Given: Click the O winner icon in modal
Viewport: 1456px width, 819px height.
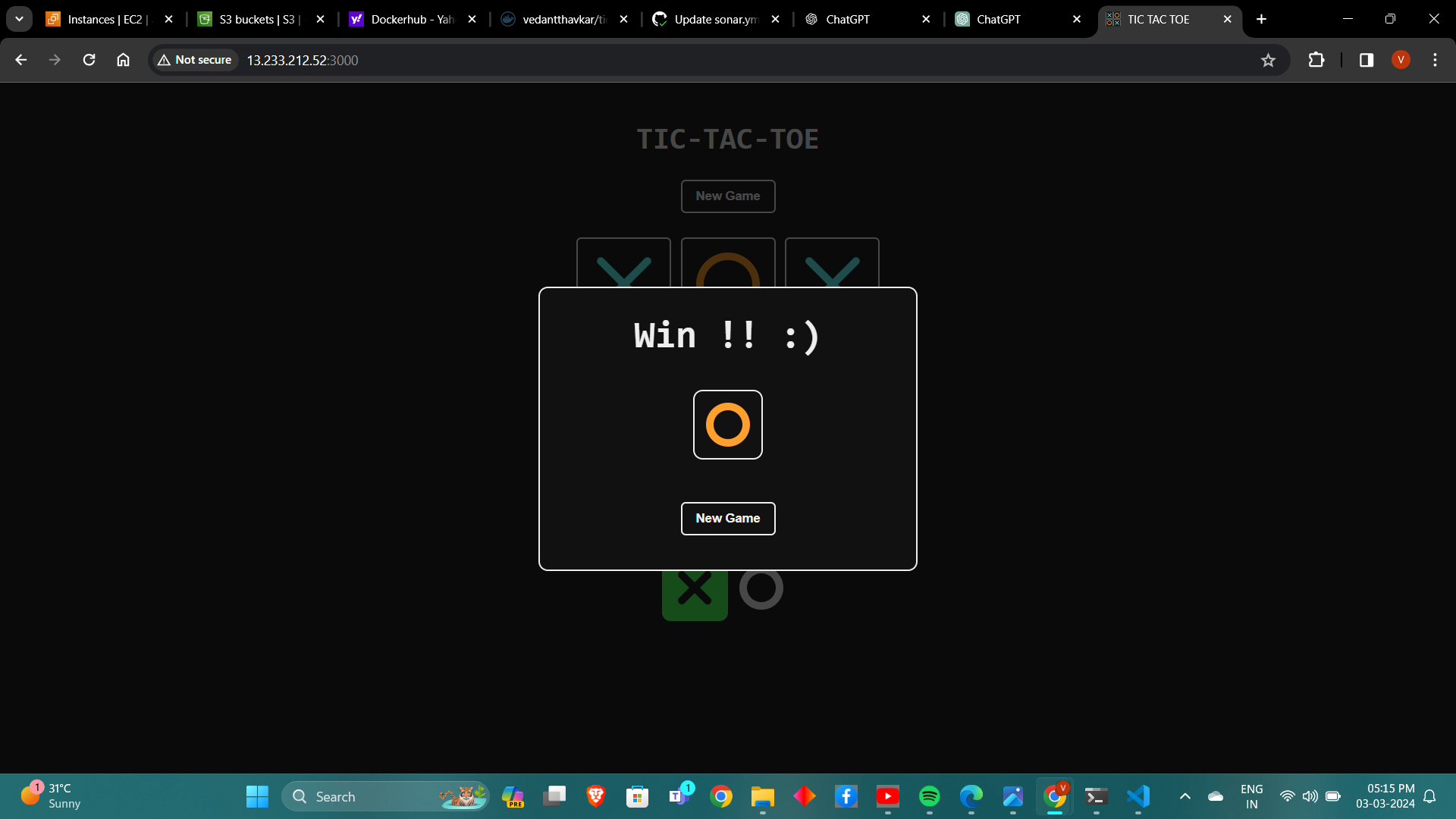Looking at the screenshot, I should tap(727, 424).
